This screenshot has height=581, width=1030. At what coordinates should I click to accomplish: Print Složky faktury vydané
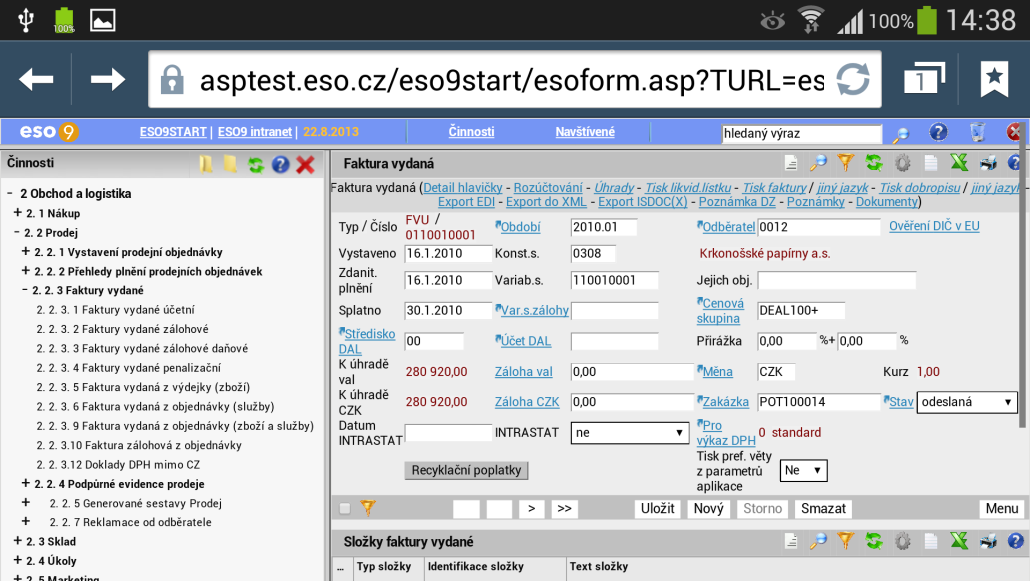[988, 542]
